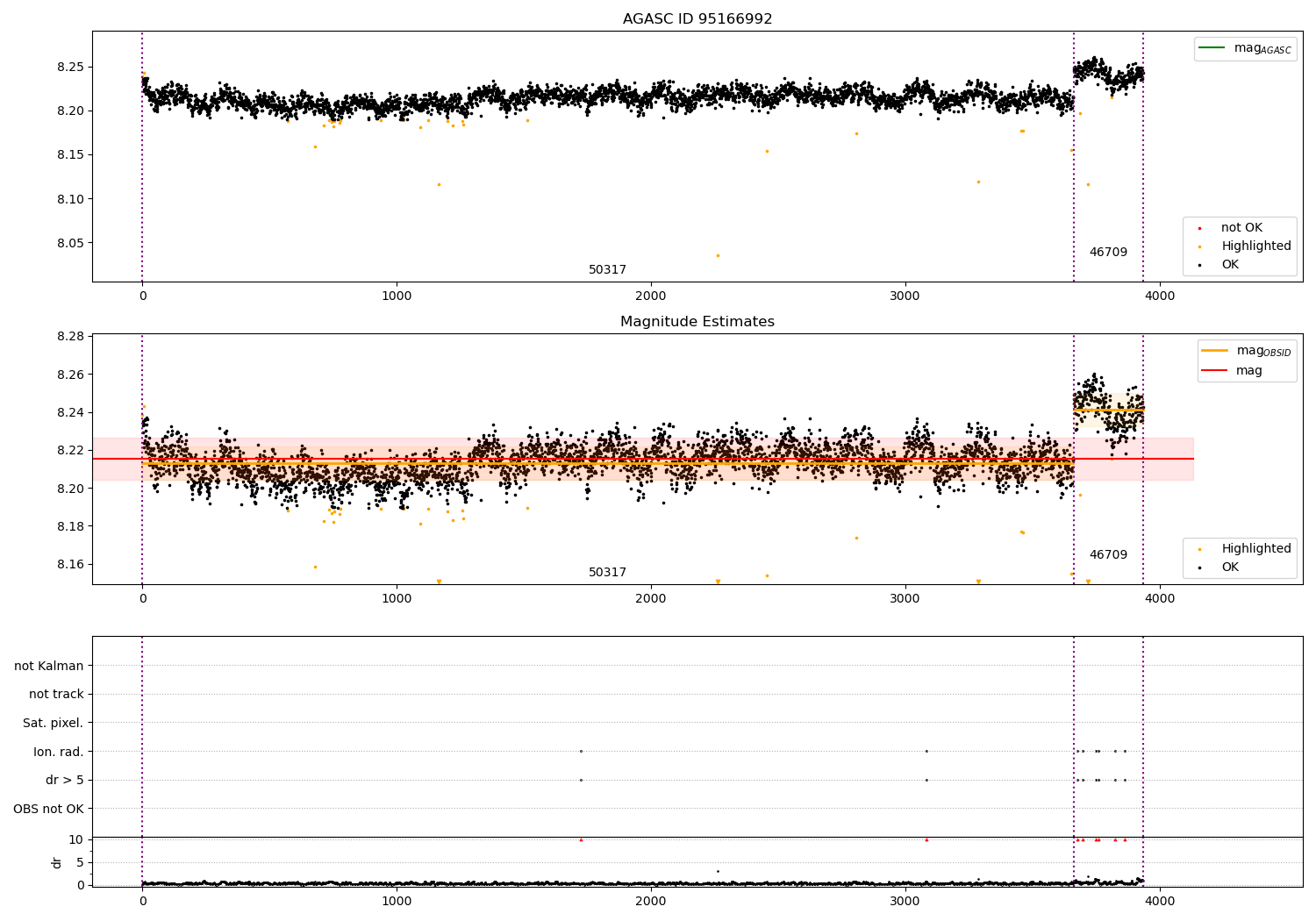This screenshot has width=1316, height=921.
Task: Click the 'dr > 5' axis label
Action: 65,781
